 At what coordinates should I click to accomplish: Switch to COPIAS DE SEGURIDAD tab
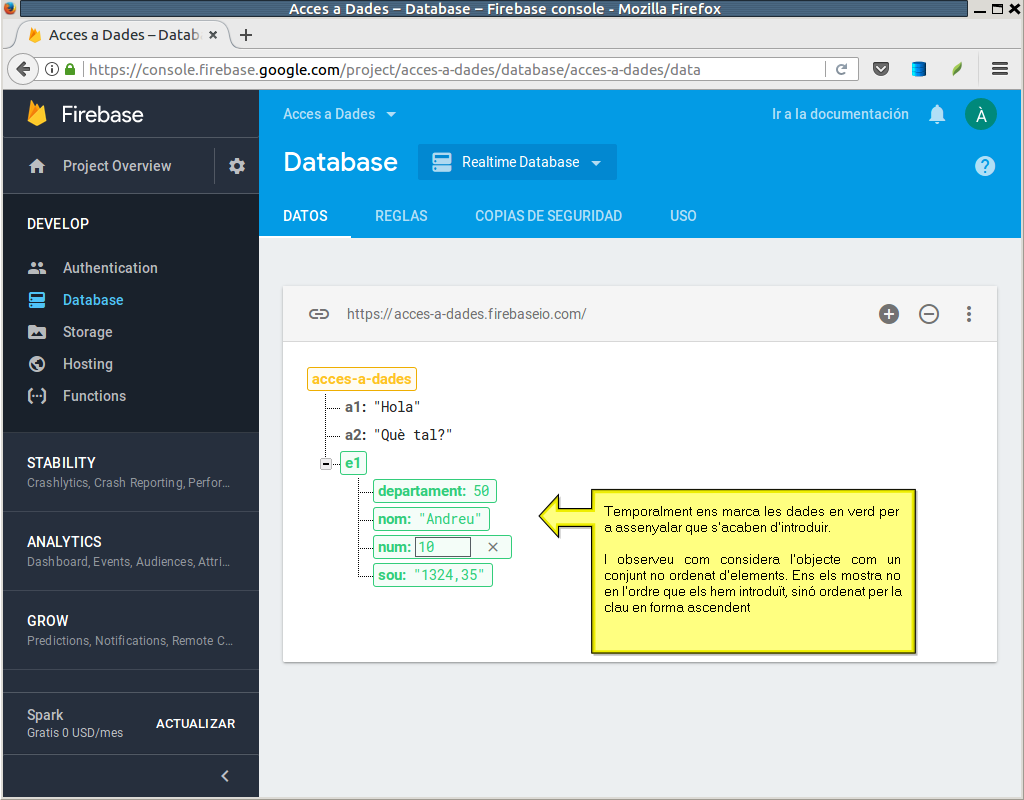(x=549, y=216)
